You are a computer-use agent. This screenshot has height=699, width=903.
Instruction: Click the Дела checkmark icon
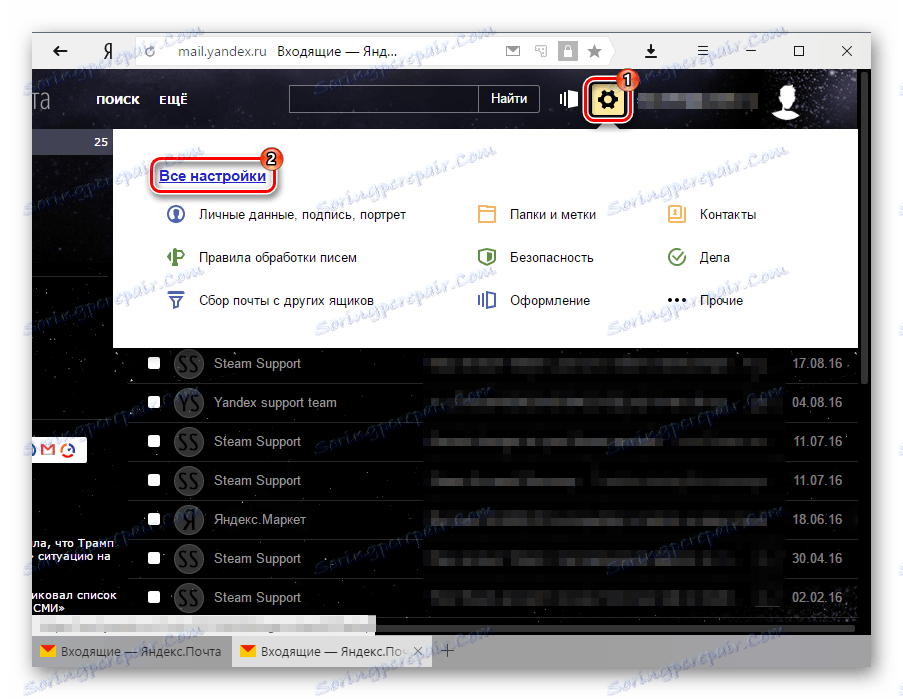tap(677, 257)
